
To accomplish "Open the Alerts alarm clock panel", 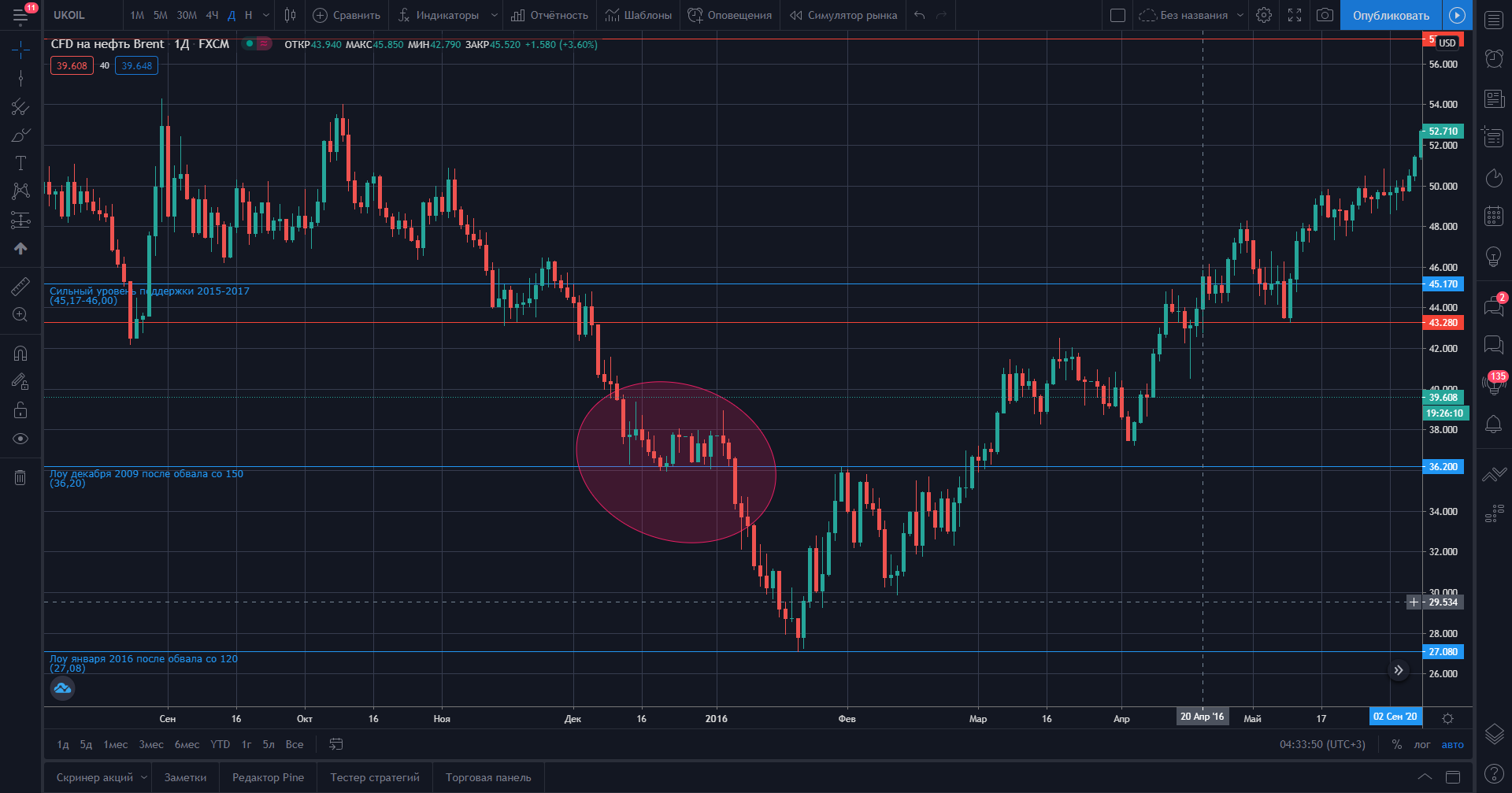I will [1494, 58].
